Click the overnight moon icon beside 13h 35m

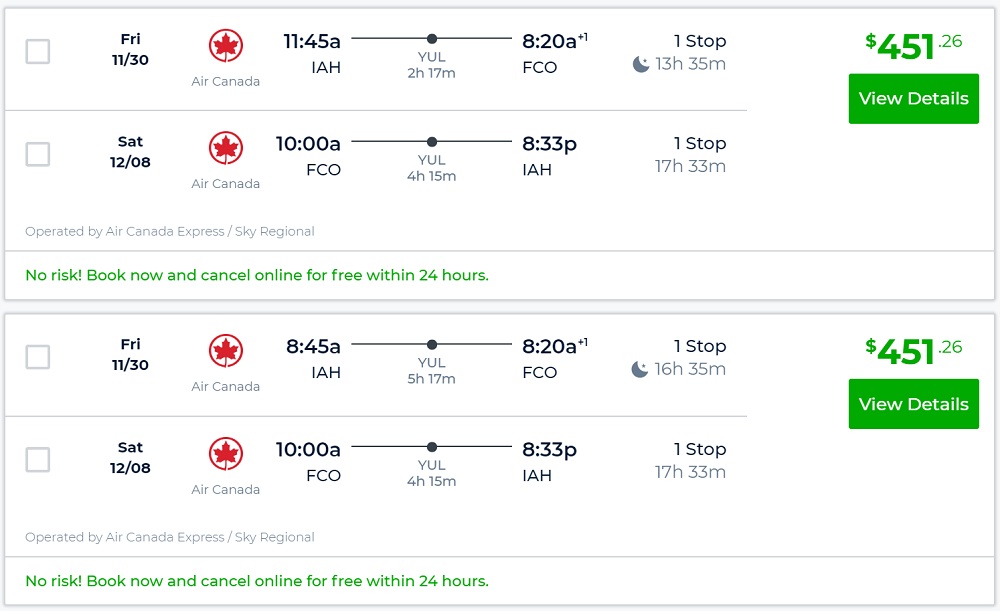click(641, 64)
